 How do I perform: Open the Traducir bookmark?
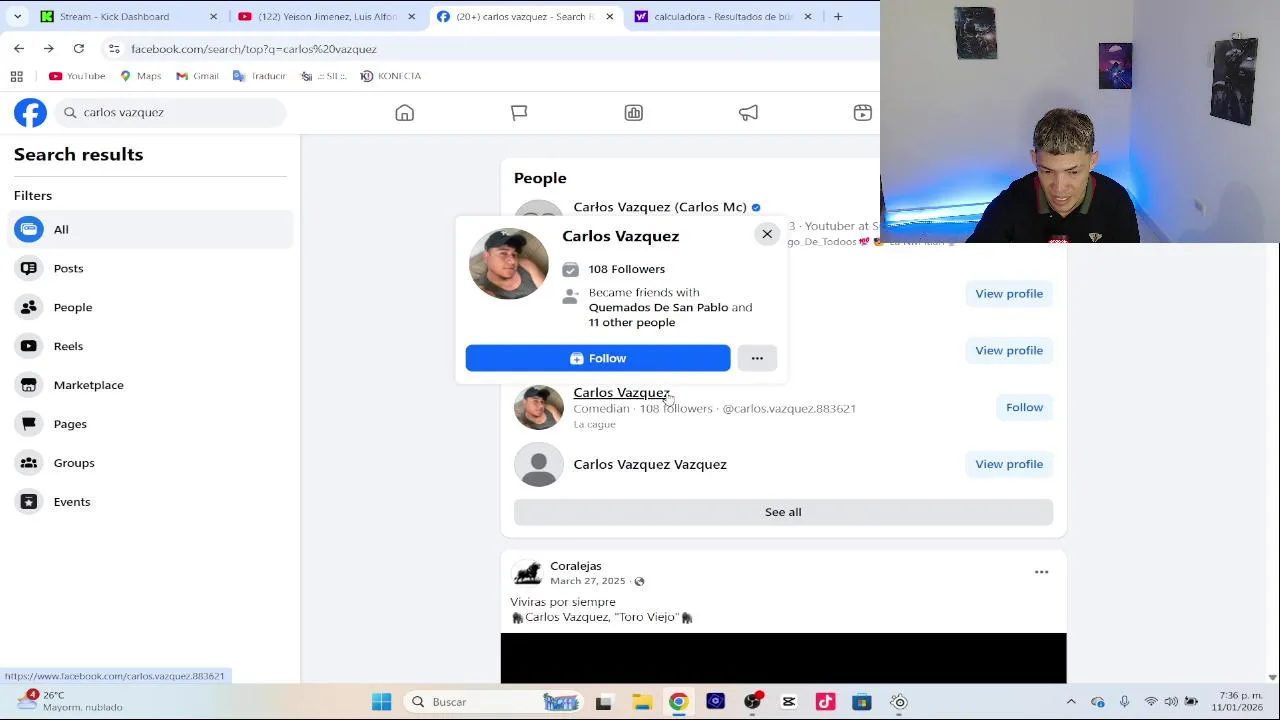coord(259,76)
